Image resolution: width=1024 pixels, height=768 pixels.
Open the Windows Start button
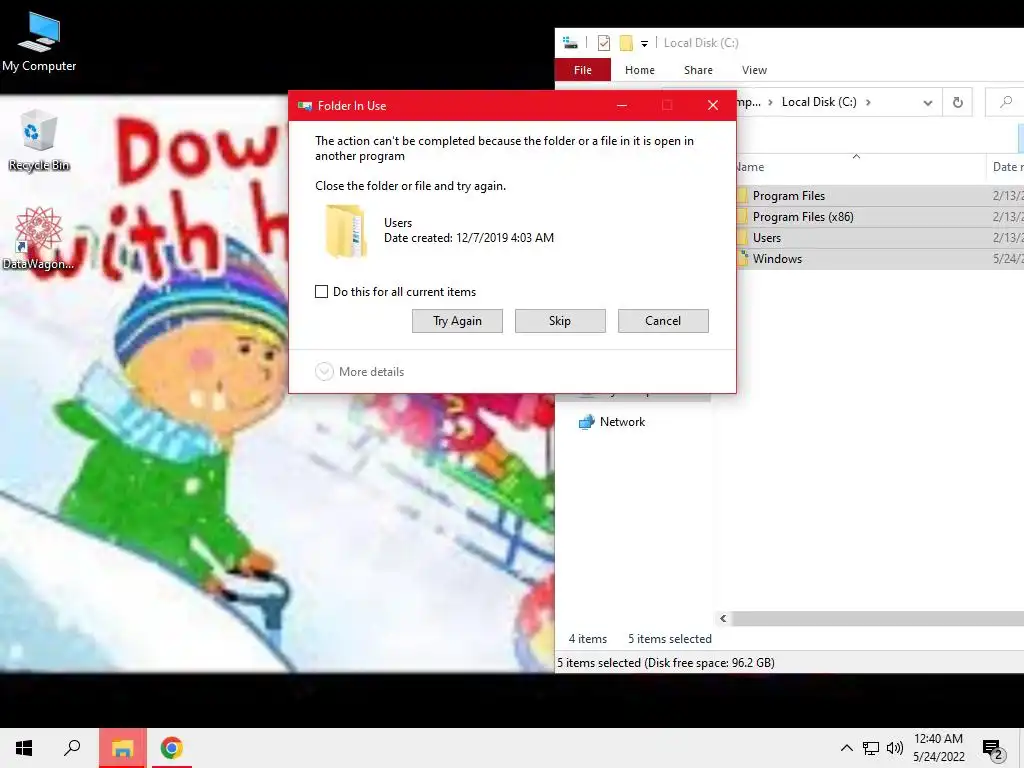(x=24, y=748)
